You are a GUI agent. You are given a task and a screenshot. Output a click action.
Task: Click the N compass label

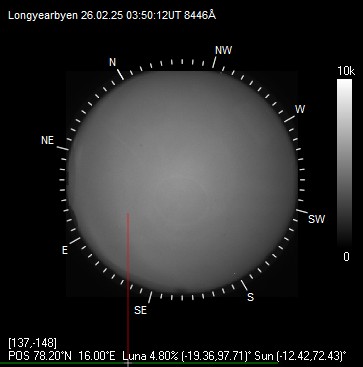click(x=113, y=62)
